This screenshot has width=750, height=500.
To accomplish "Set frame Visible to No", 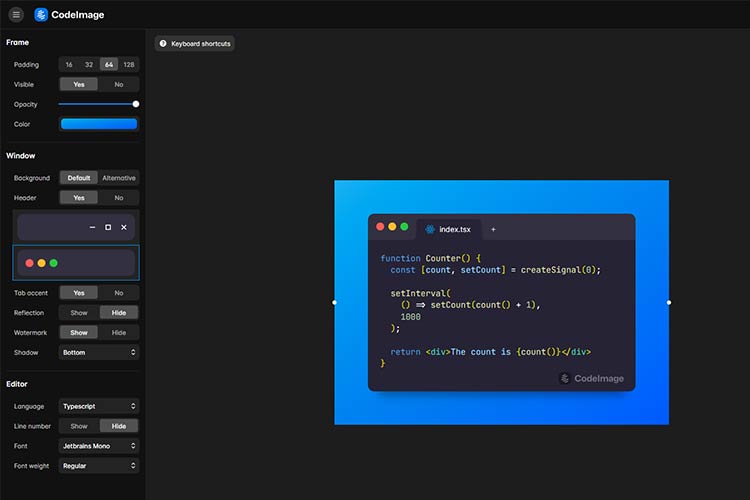I will [119, 85].
